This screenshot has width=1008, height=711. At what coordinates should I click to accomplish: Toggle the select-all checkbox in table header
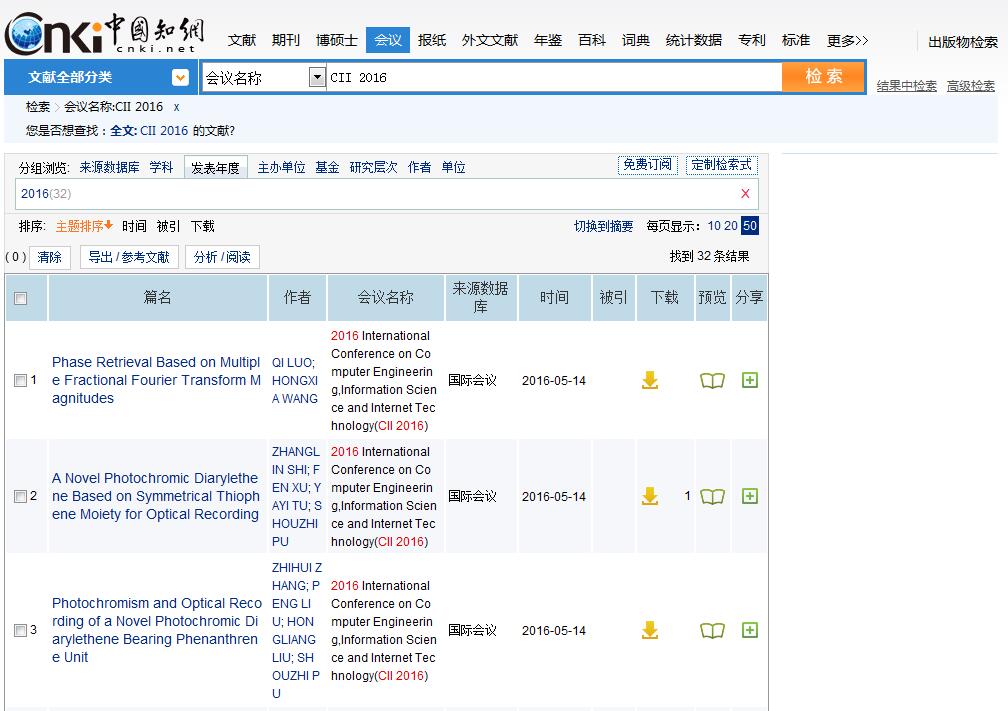coord(21,298)
